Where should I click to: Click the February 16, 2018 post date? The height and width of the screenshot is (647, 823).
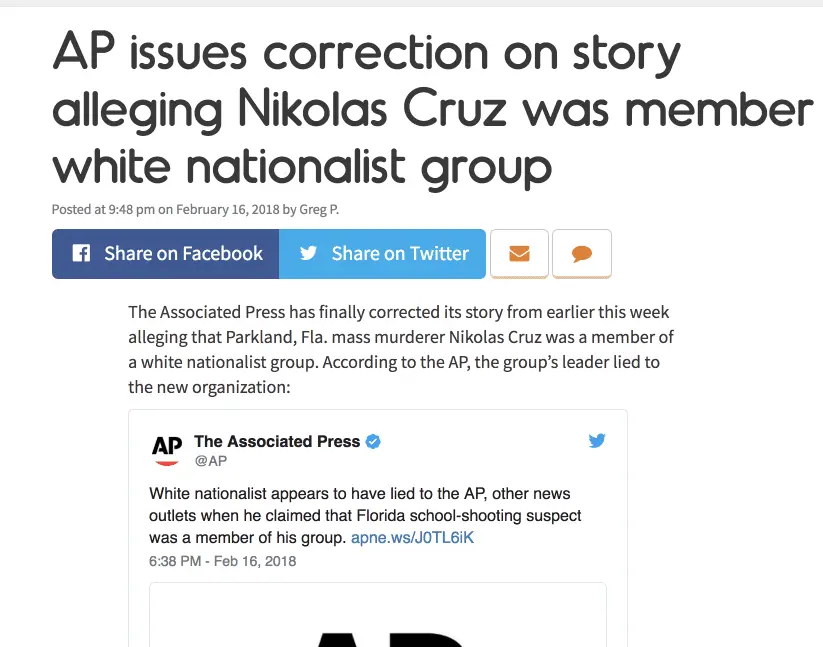228,209
